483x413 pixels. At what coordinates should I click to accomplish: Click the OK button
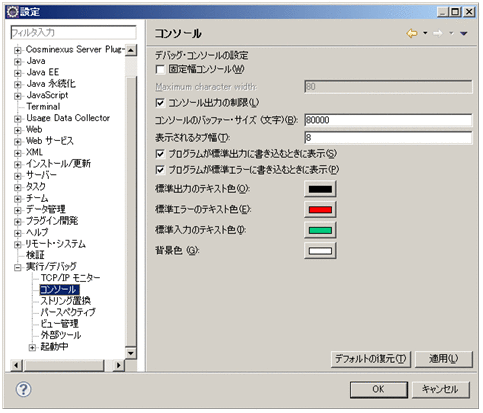(379, 389)
